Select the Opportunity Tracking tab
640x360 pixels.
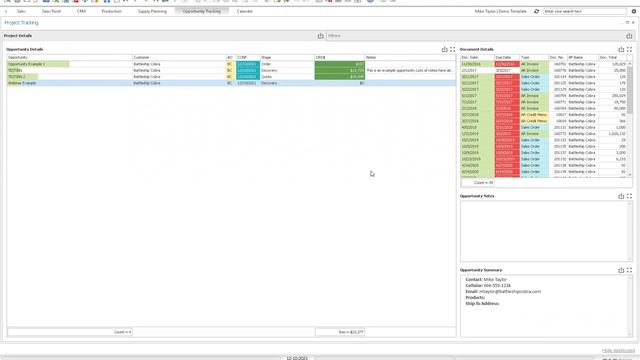(x=202, y=11)
